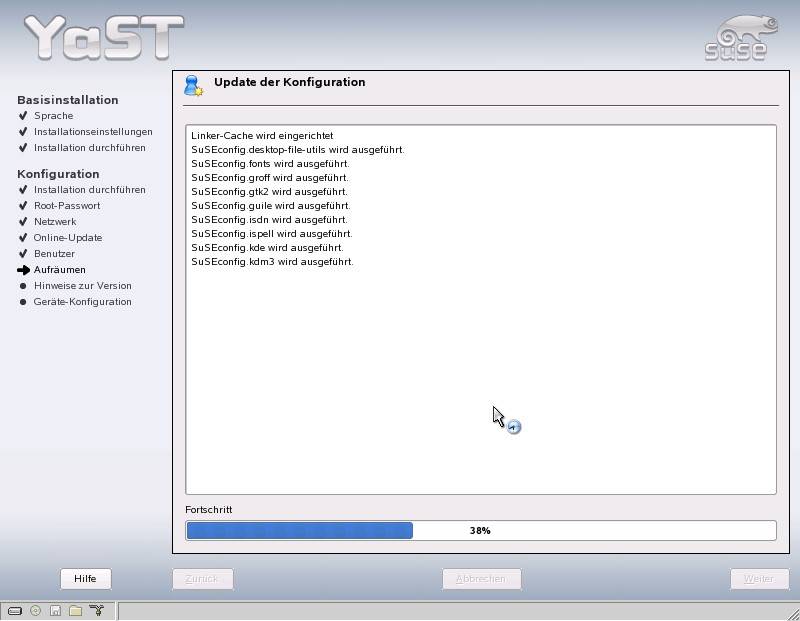Click the checkmark icon next to Netzwerk
Viewport: 800px width, 621px height.
coord(23,222)
